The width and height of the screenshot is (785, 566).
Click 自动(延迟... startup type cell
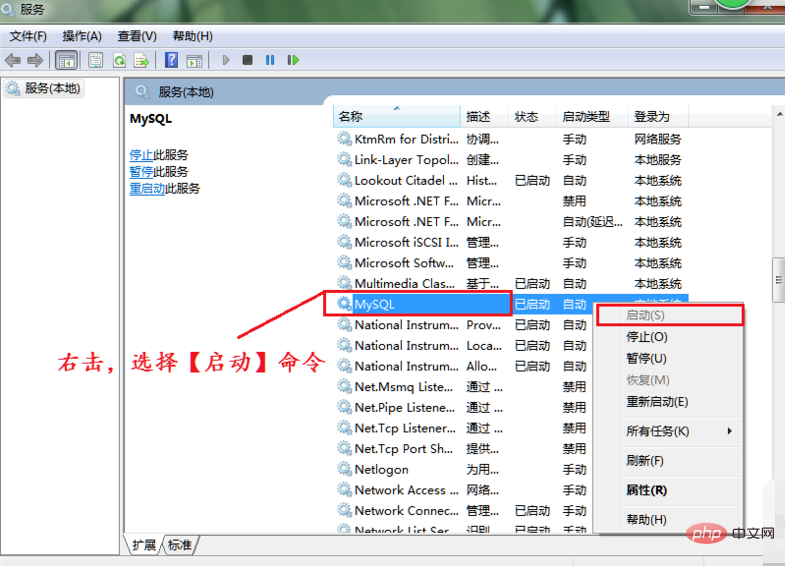tap(592, 222)
